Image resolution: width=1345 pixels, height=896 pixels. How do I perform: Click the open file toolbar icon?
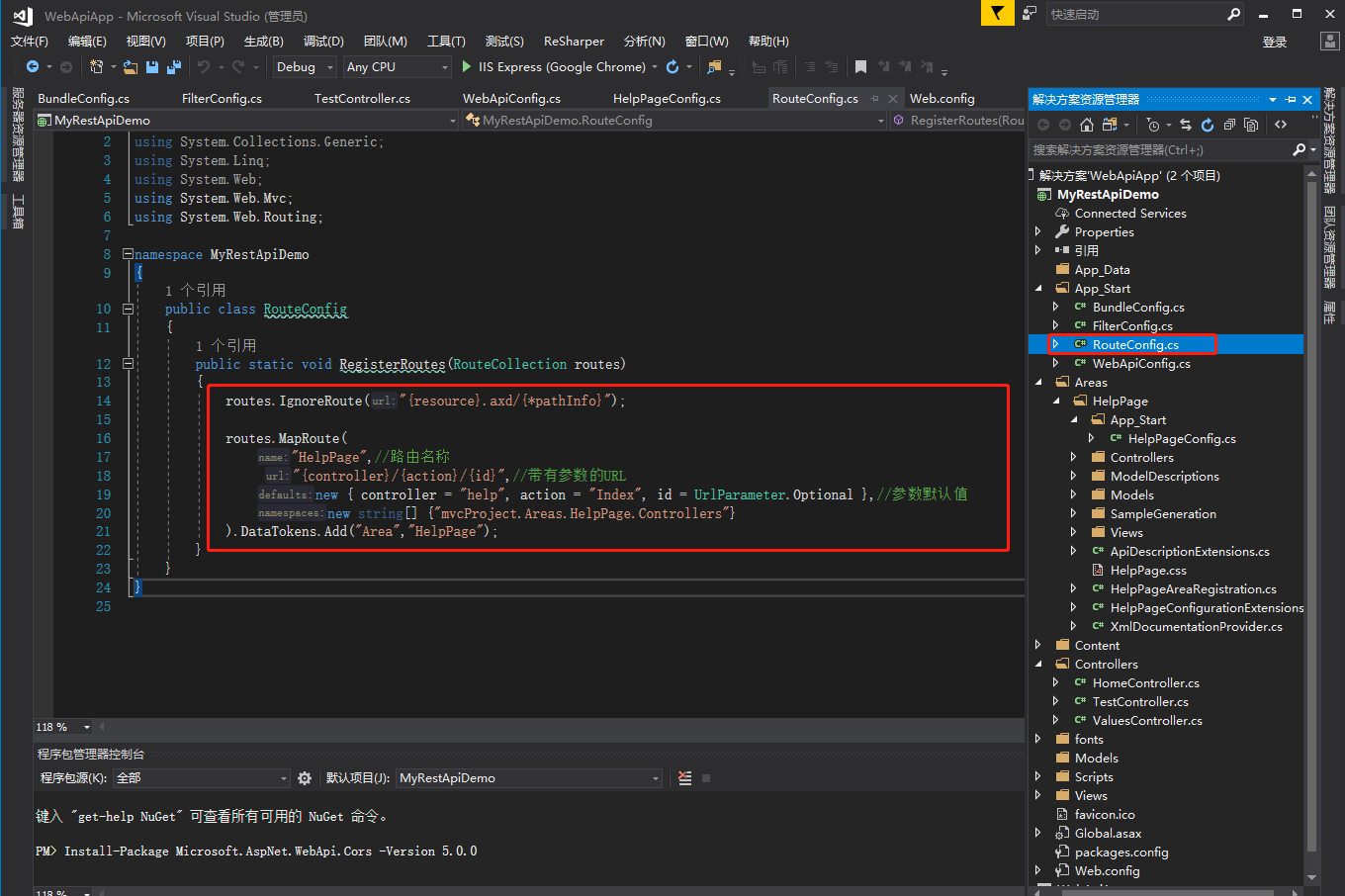point(131,67)
